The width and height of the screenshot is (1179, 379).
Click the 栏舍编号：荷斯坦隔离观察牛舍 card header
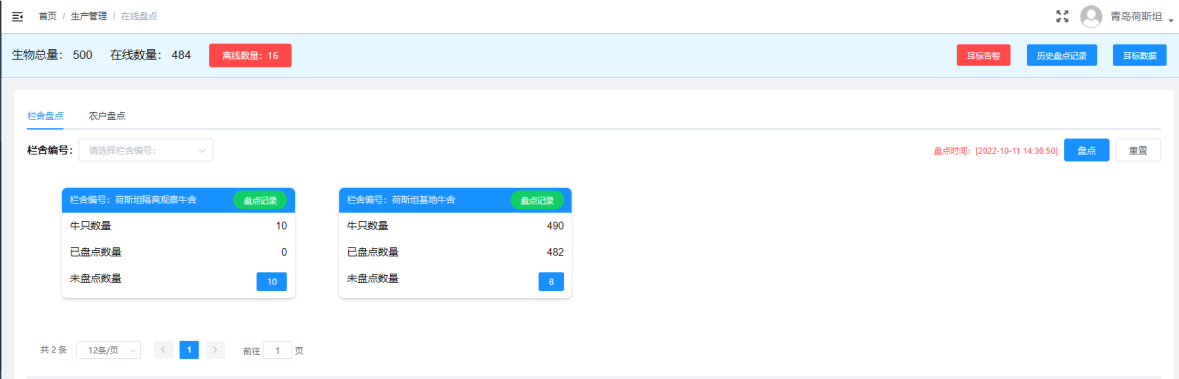click(x=178, y=200)
